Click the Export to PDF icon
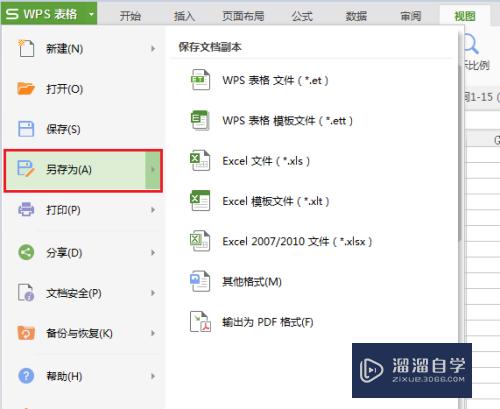500x409 pixels. click(x=200, y=322)
